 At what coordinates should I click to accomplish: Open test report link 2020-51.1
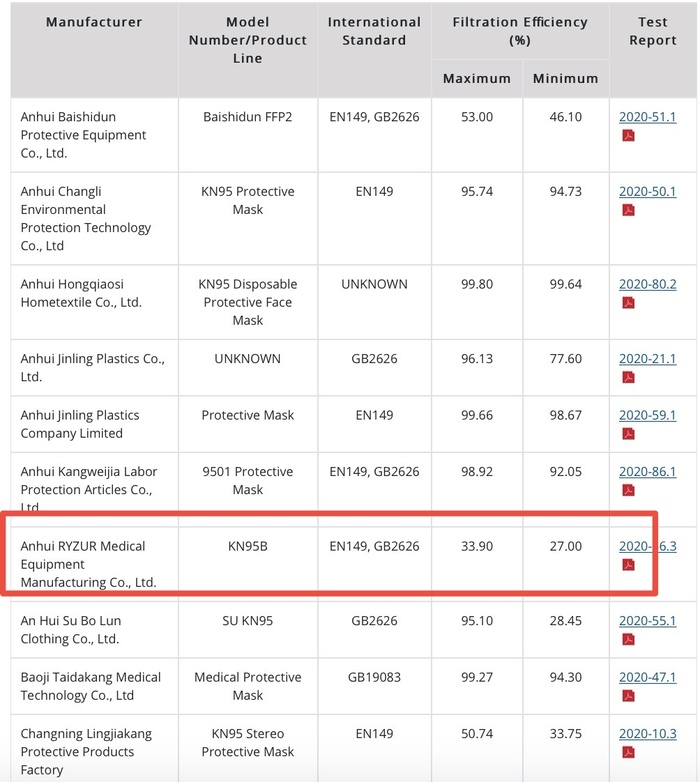[x=648, y=117]
